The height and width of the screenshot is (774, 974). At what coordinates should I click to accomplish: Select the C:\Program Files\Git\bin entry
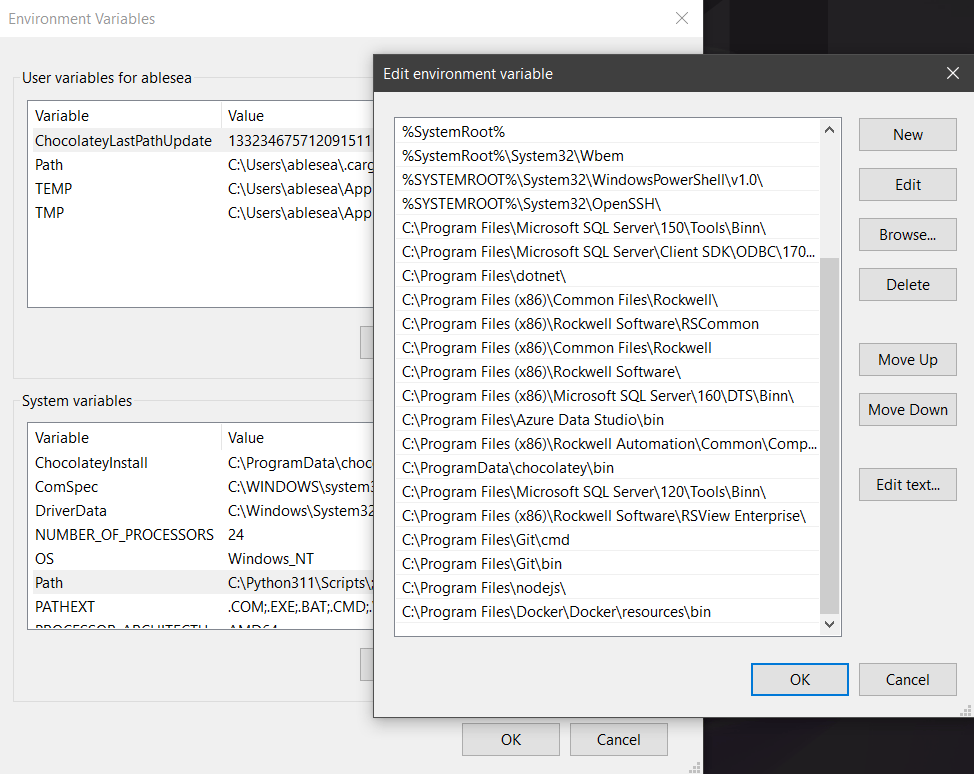point(608,564)
